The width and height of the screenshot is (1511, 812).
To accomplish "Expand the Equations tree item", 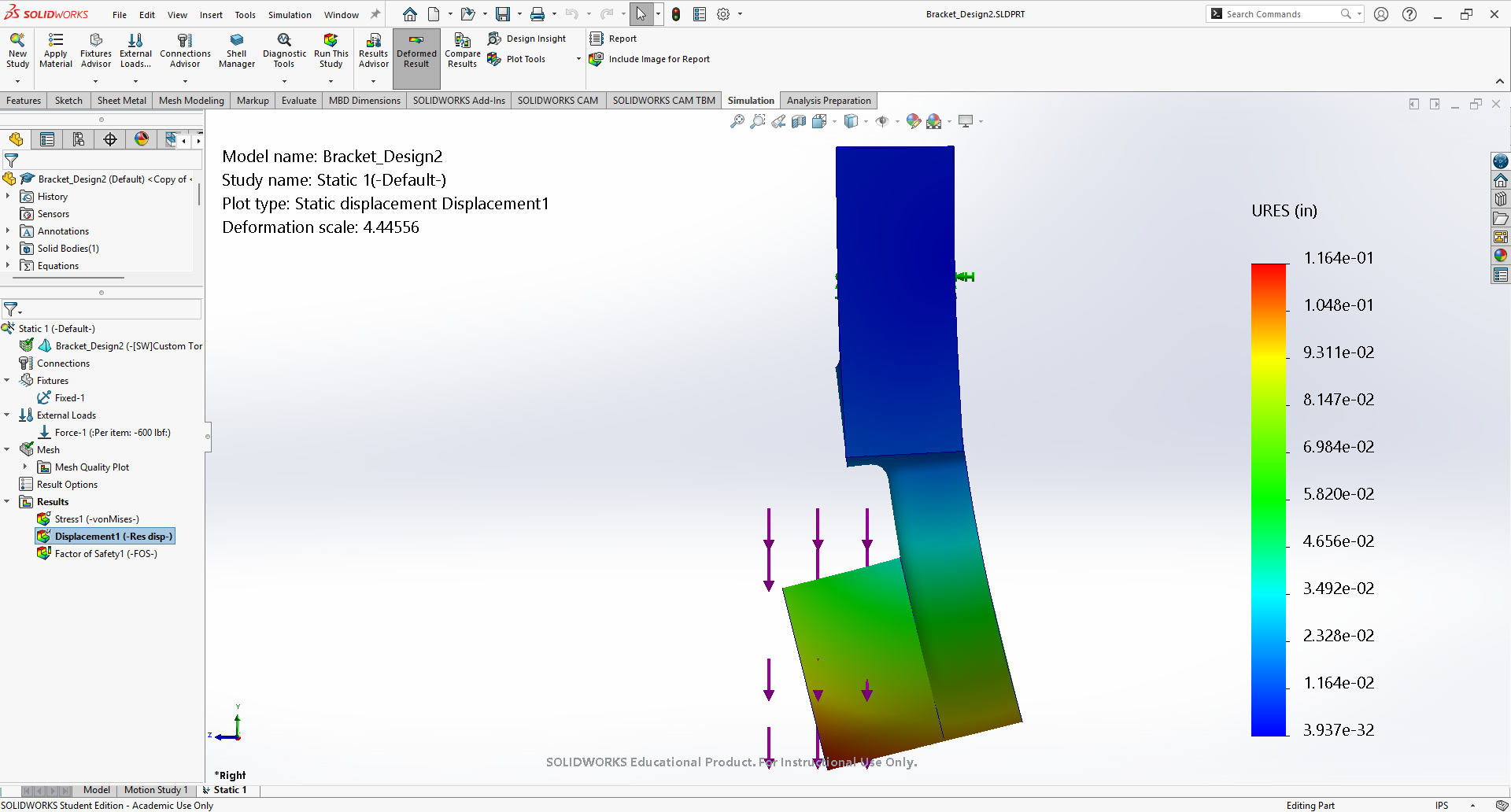I will click(x=8, y=266).
